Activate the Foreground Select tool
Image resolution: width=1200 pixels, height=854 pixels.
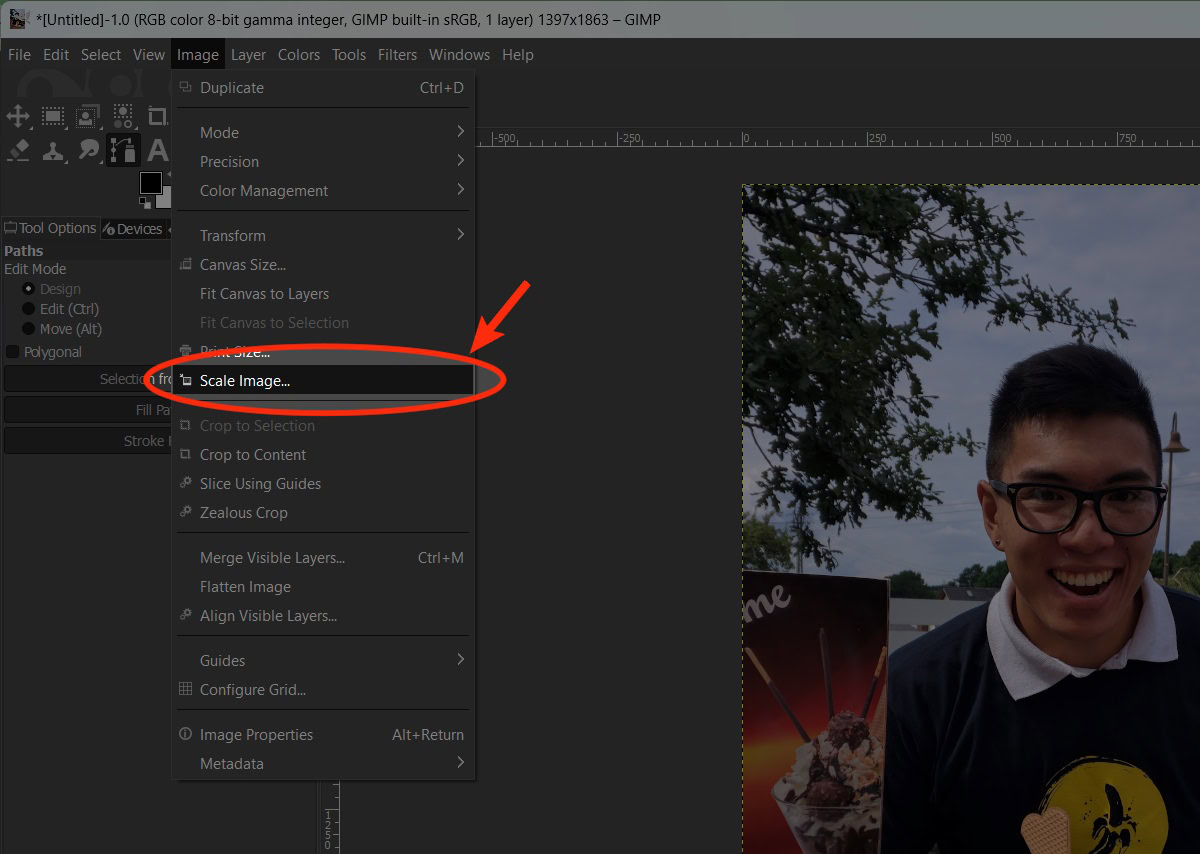(88, 116)
